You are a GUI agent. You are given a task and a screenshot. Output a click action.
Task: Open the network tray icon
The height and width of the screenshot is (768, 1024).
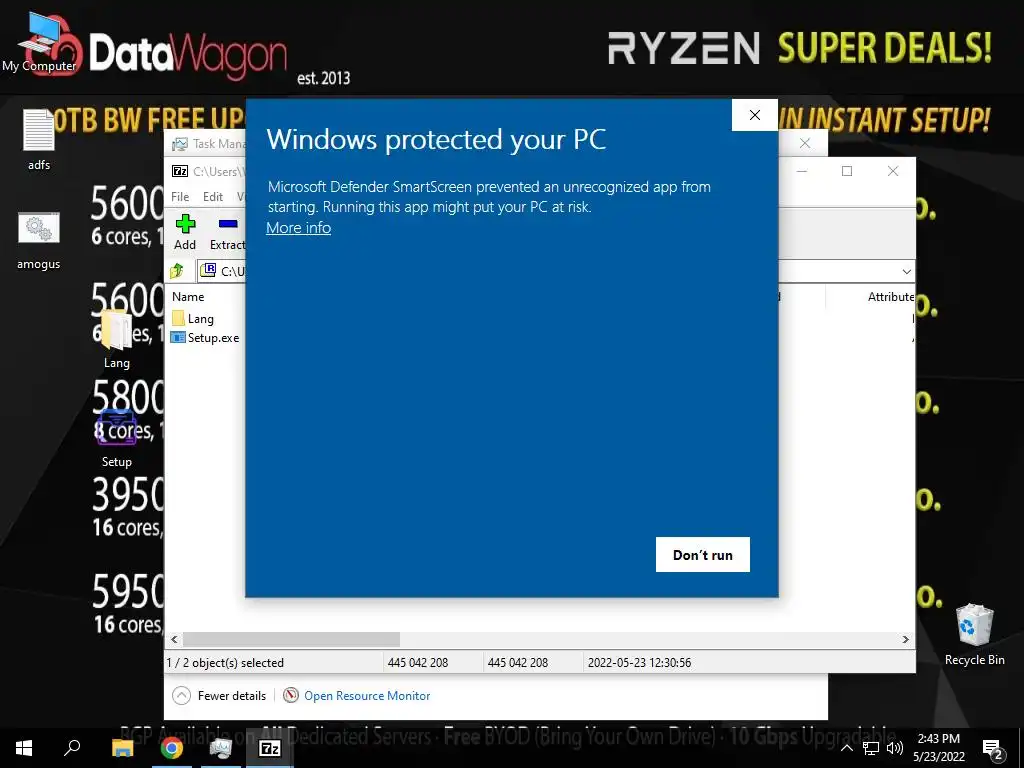click(871, 748)
